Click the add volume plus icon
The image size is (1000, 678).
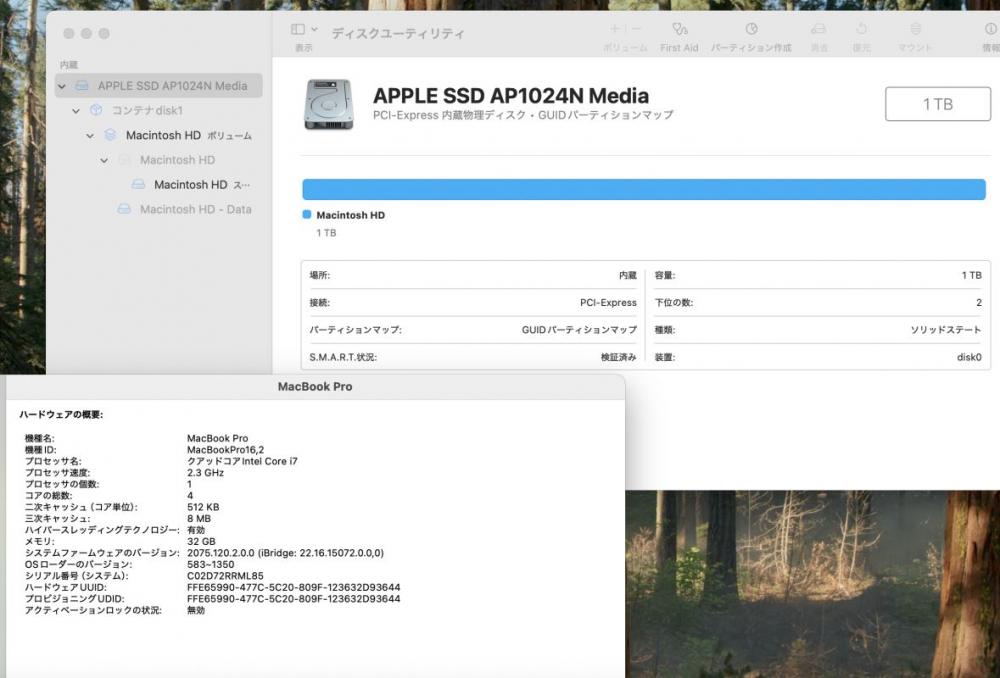coord(615,29)
